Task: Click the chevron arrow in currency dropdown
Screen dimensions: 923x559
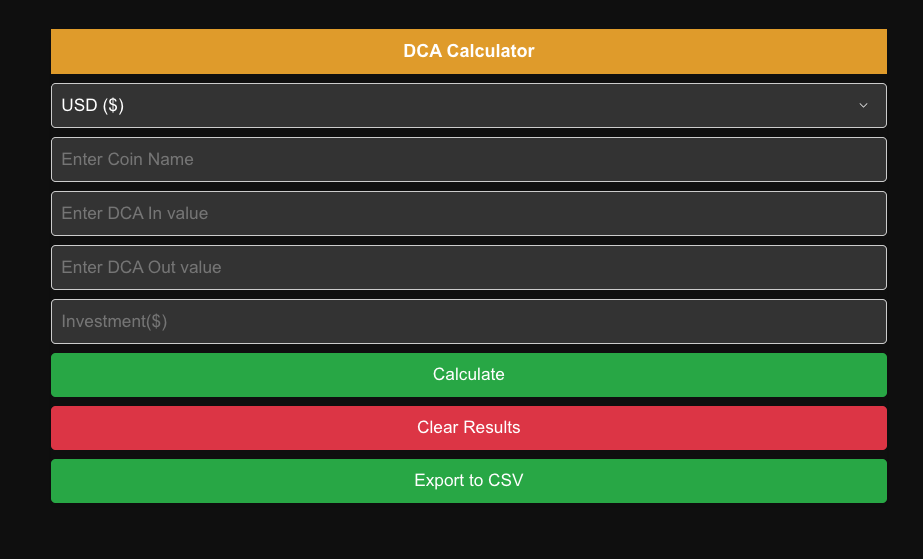Action: click(x=863, y=105)
